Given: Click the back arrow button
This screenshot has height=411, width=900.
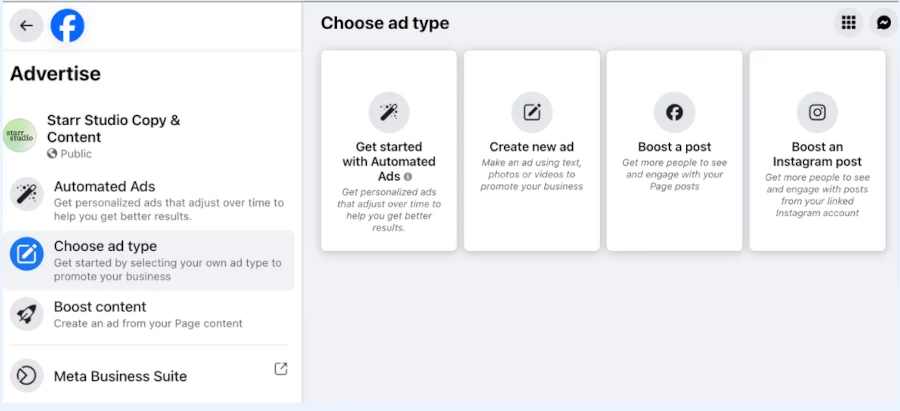Looking at the screenshot, I should [26, 25].
